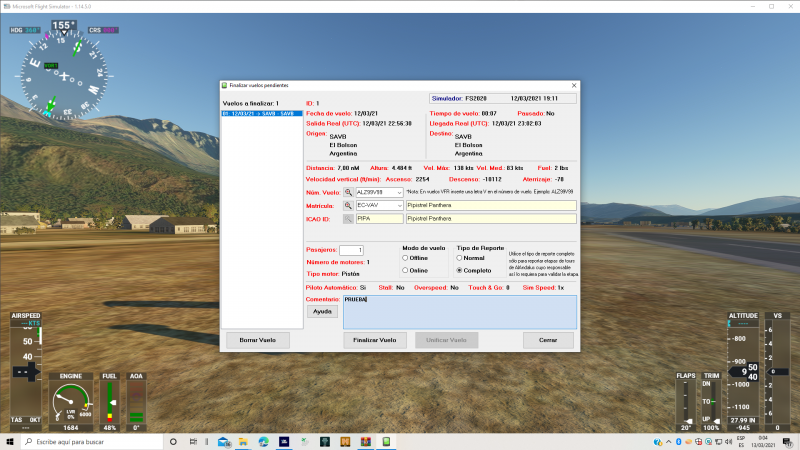Click the dialog's small green title icon

(x=224, y=85)
